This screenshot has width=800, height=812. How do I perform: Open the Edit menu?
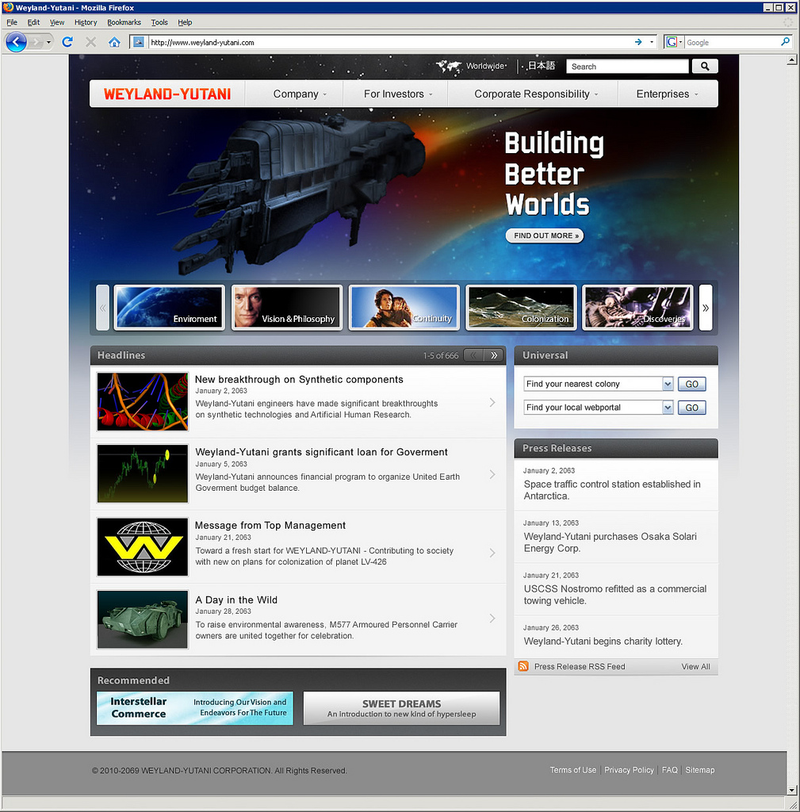(x=34, y=22)
